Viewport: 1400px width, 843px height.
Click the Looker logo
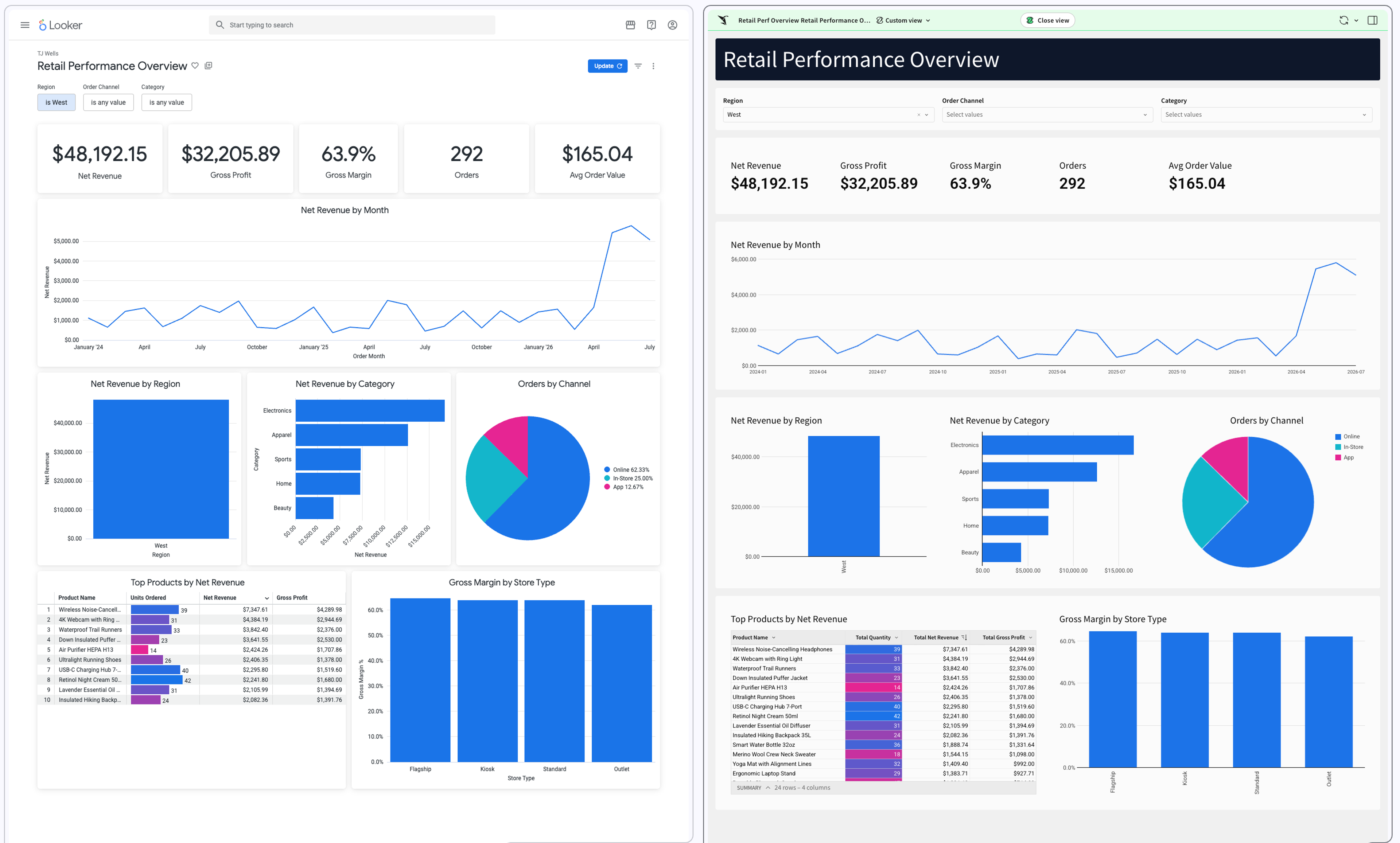(60, 25)
